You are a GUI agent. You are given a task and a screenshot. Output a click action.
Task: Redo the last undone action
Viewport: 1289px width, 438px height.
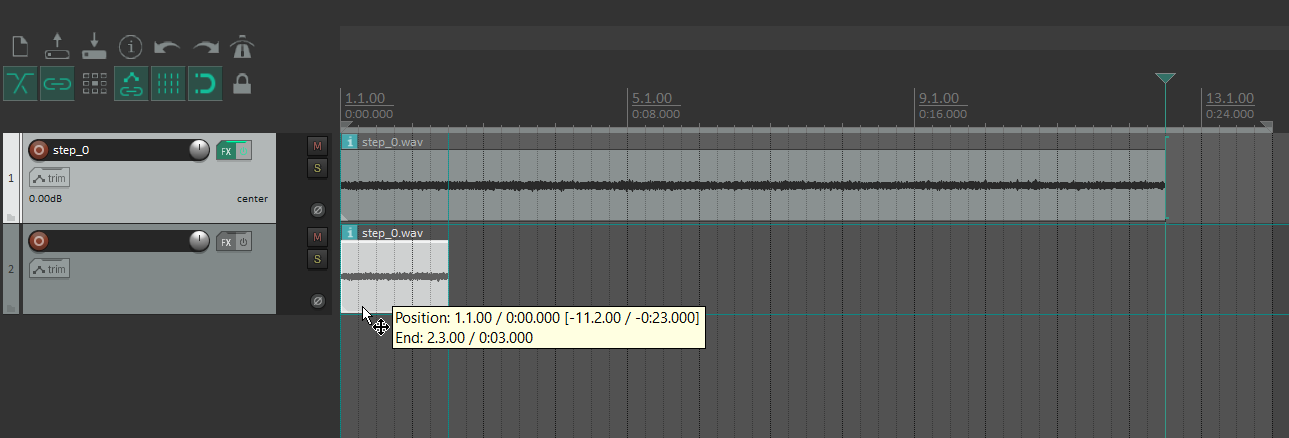coord(205,47)
